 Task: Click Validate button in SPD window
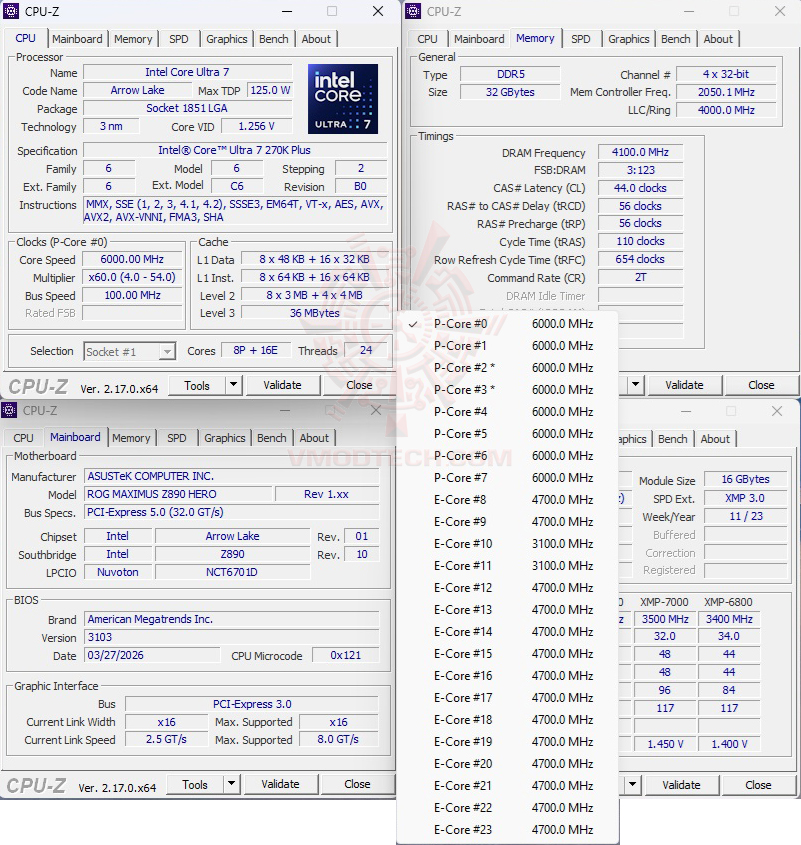681,785
